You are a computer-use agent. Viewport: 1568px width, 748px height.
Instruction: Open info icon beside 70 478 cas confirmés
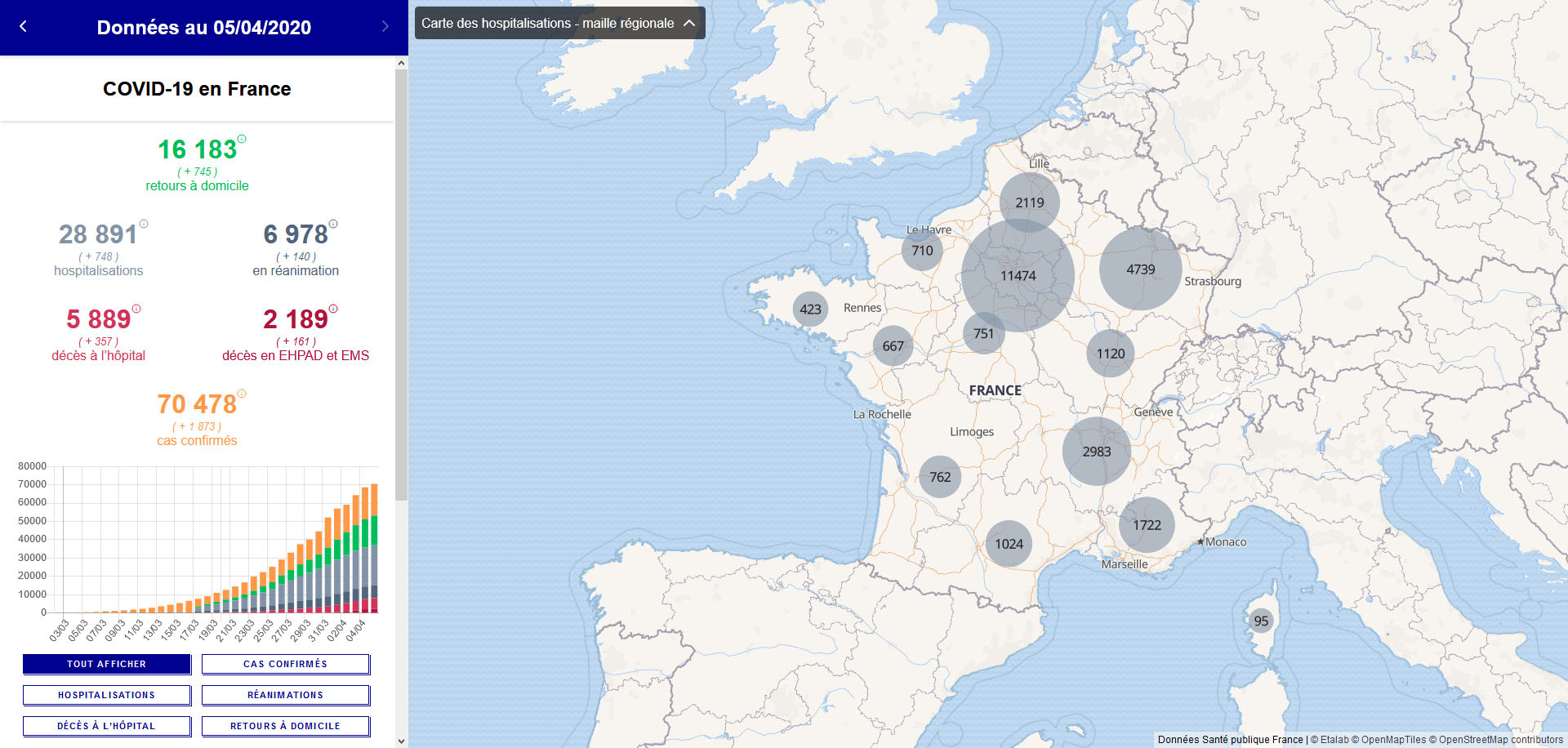tap(242, 394)
